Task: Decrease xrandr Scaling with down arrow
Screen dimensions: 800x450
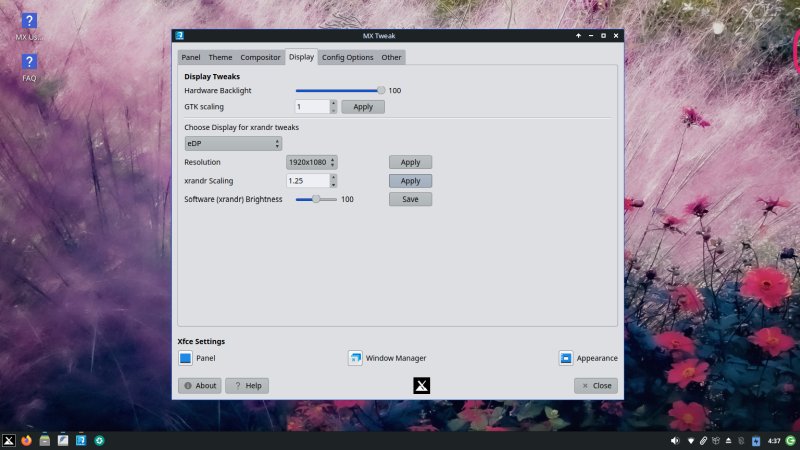Action: (333, 184)
